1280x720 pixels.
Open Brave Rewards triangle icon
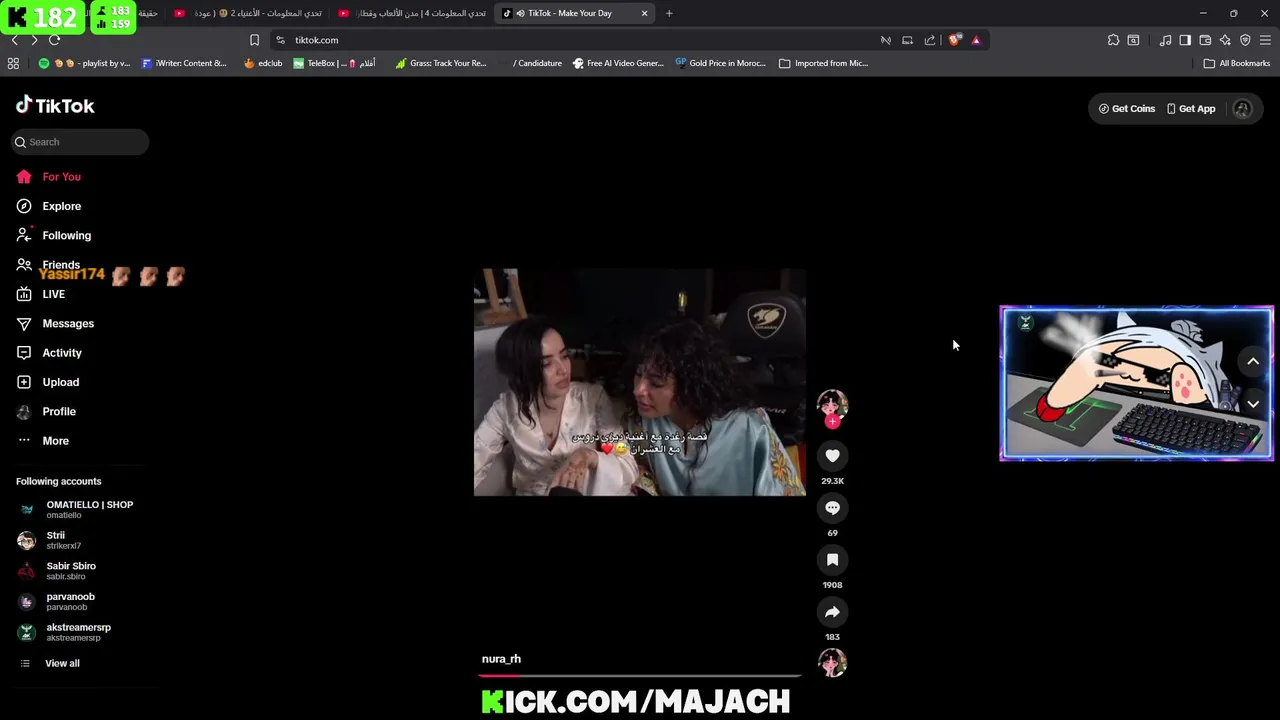click(976, 40)
